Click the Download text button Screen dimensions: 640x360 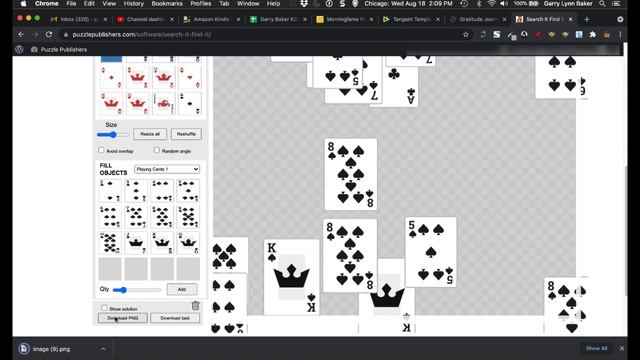pos(175,318)
